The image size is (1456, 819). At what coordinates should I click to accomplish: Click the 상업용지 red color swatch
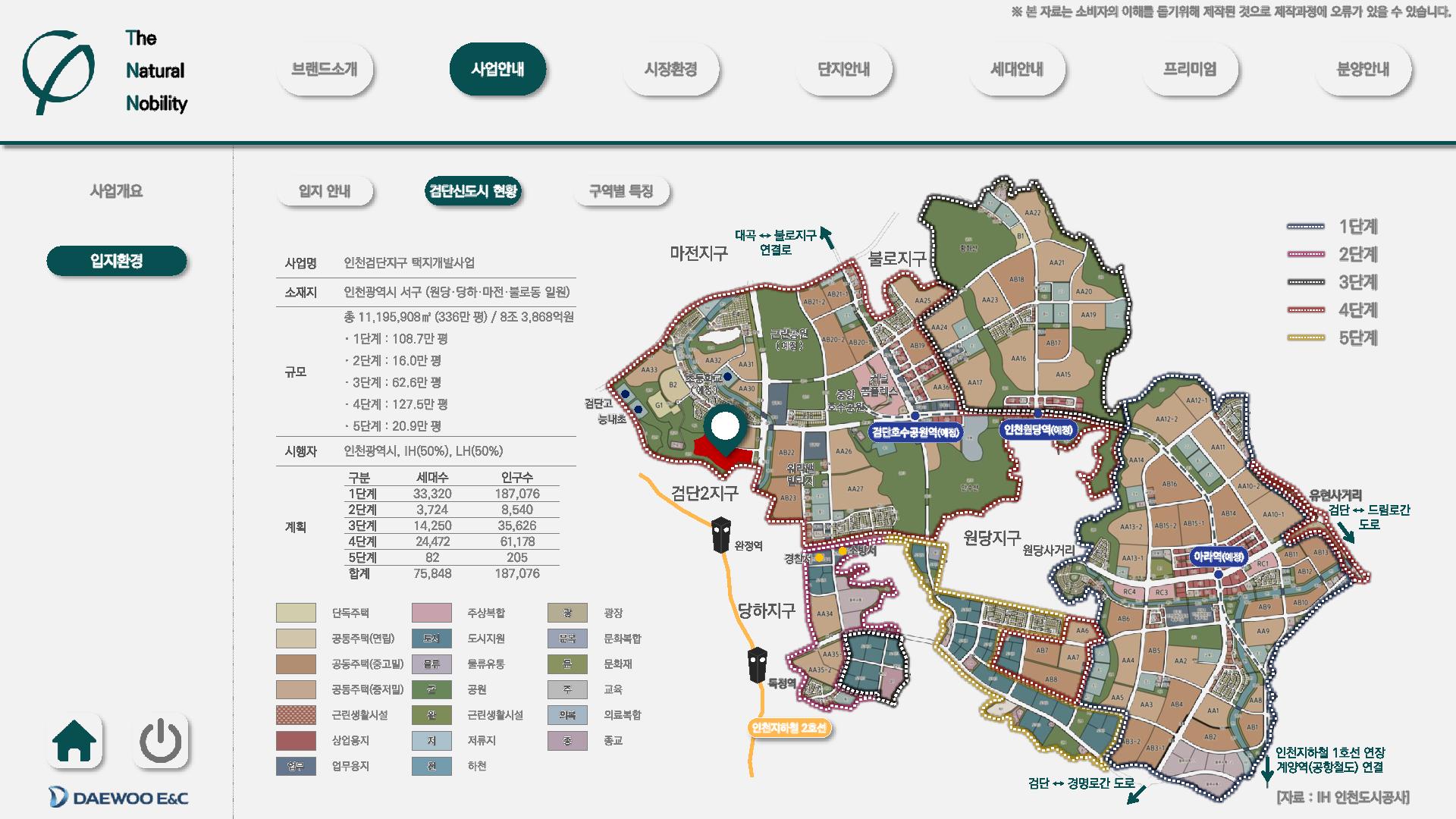point(296,740)
